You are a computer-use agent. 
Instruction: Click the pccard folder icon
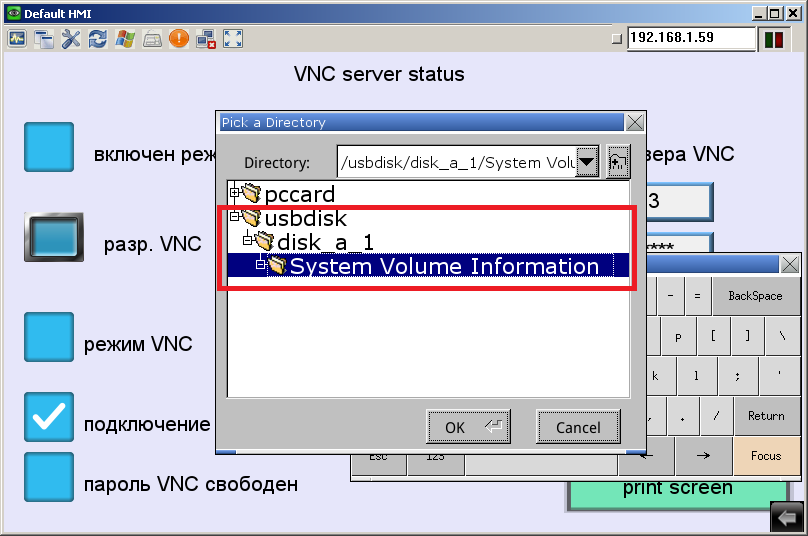(x=251, y=193)
